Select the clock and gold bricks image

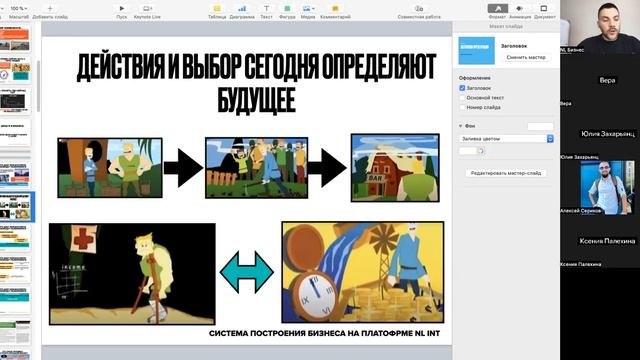[x=363, y=272]
